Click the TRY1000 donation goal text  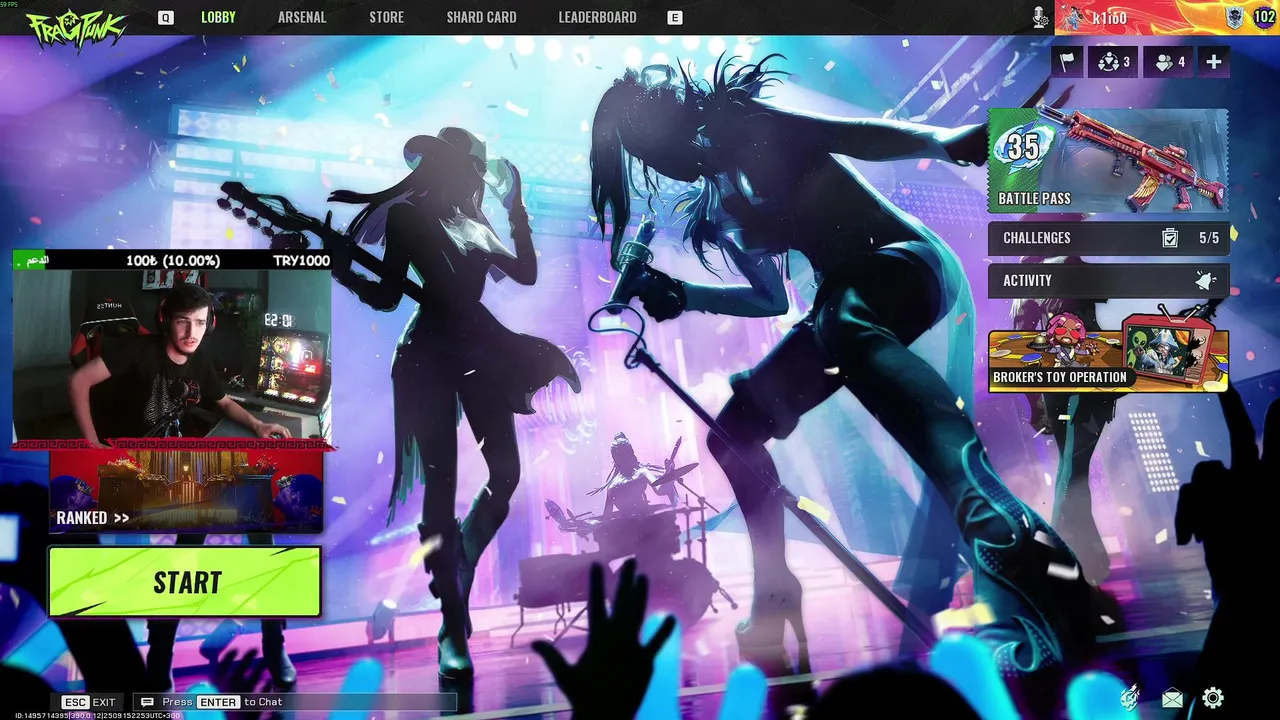[301, 261]
